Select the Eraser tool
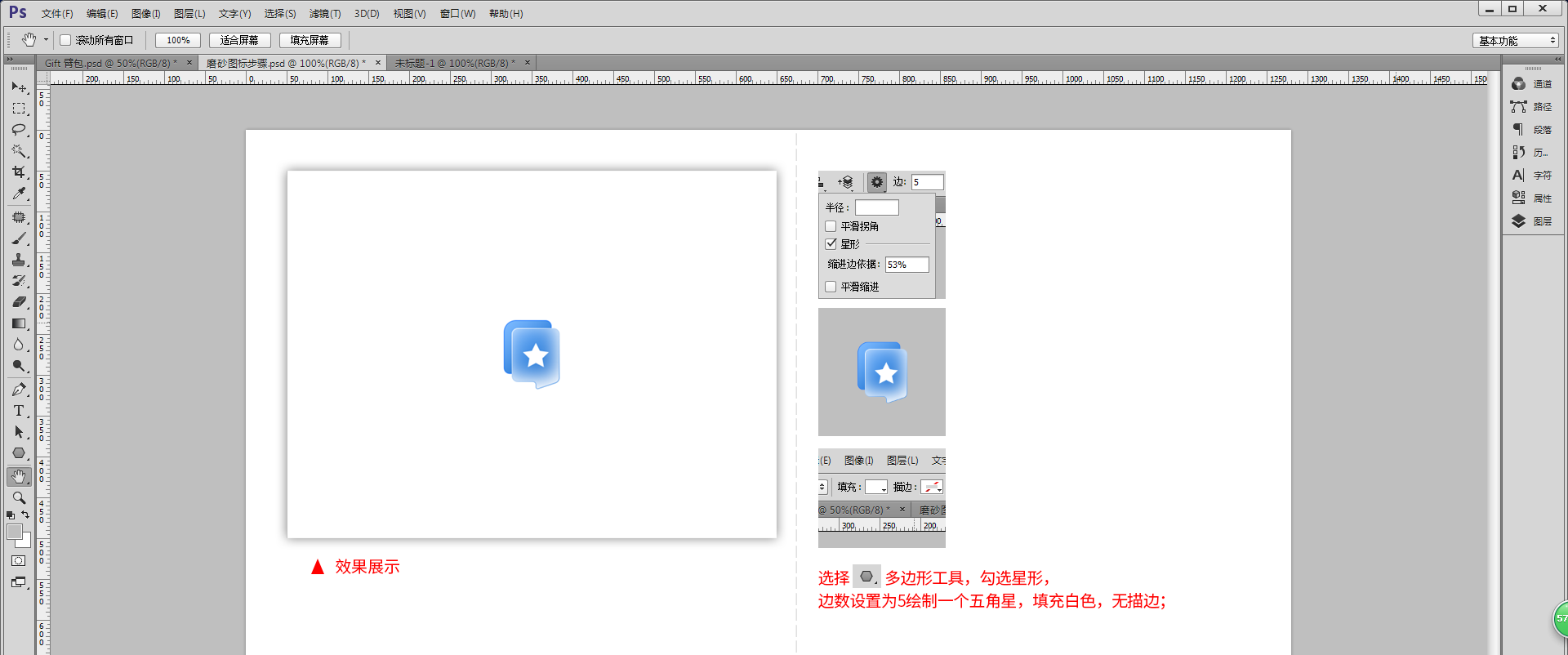Viewport: 1568px width, 655px height. click(x=19, y=302)
